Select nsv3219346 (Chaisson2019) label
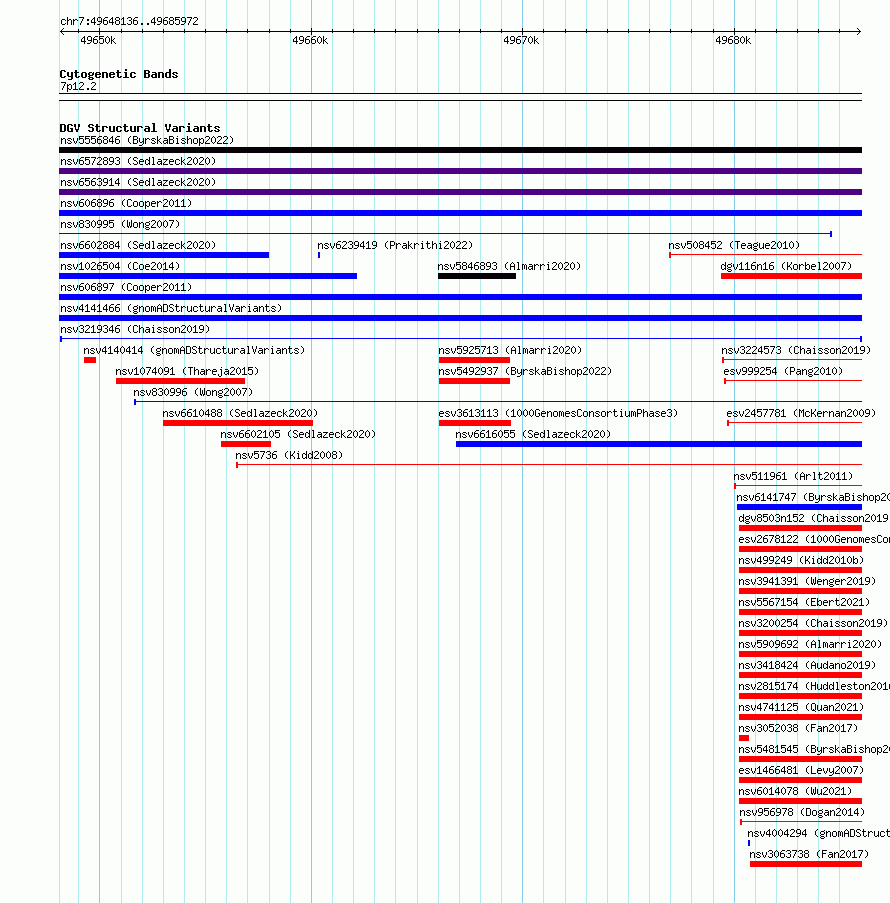Screen dimensions: 890x903 point(135,329)
